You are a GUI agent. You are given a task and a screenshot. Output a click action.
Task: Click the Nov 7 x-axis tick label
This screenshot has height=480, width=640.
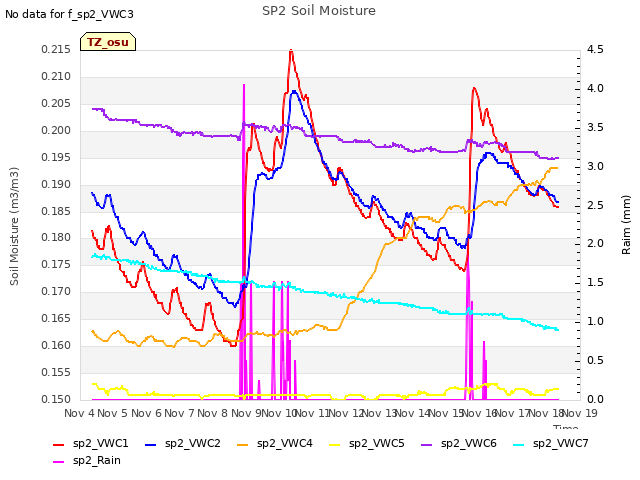coord(179,413)
